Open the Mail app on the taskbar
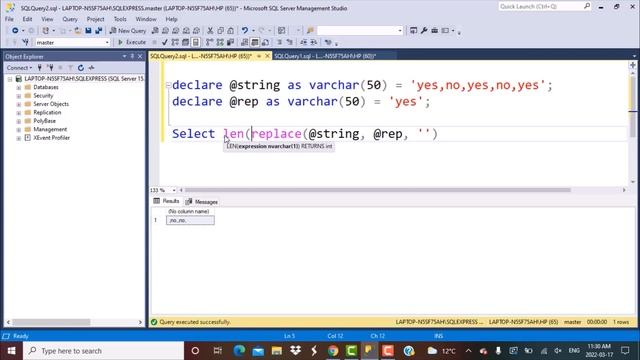640x360 pixels. coord(258,351)
